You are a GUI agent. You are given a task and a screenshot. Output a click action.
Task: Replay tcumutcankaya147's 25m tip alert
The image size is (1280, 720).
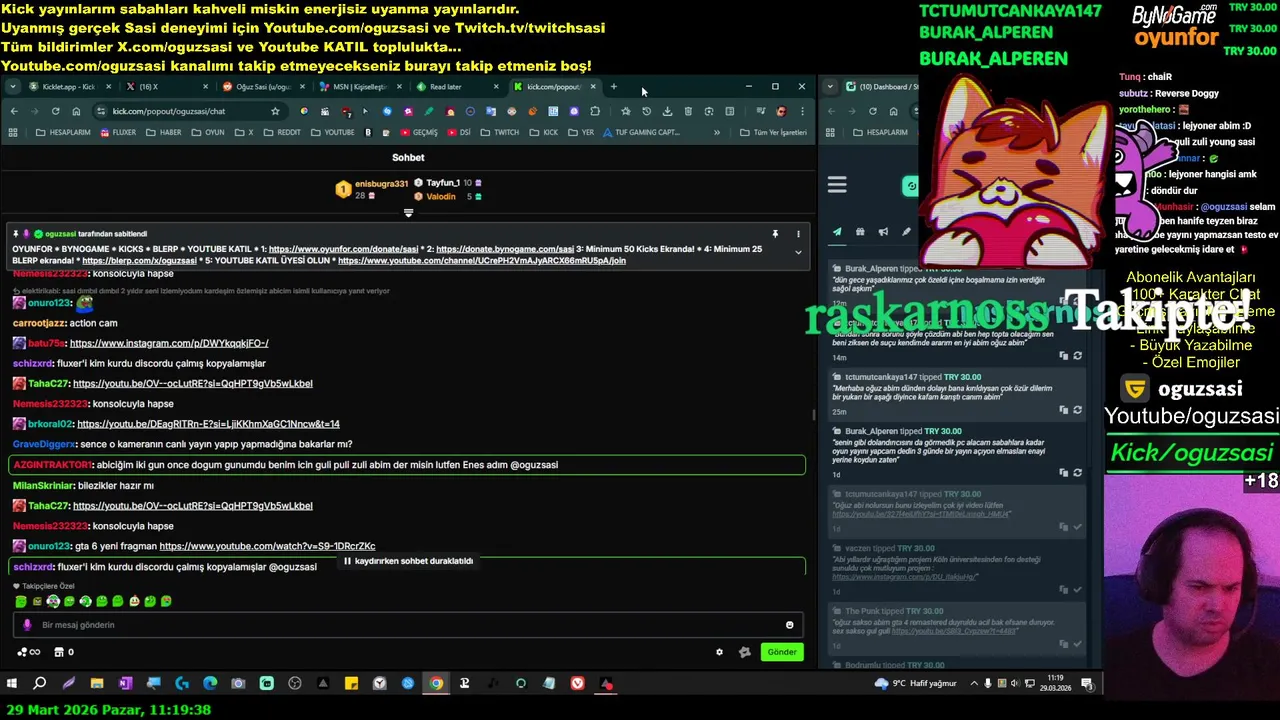[1077, 410]
